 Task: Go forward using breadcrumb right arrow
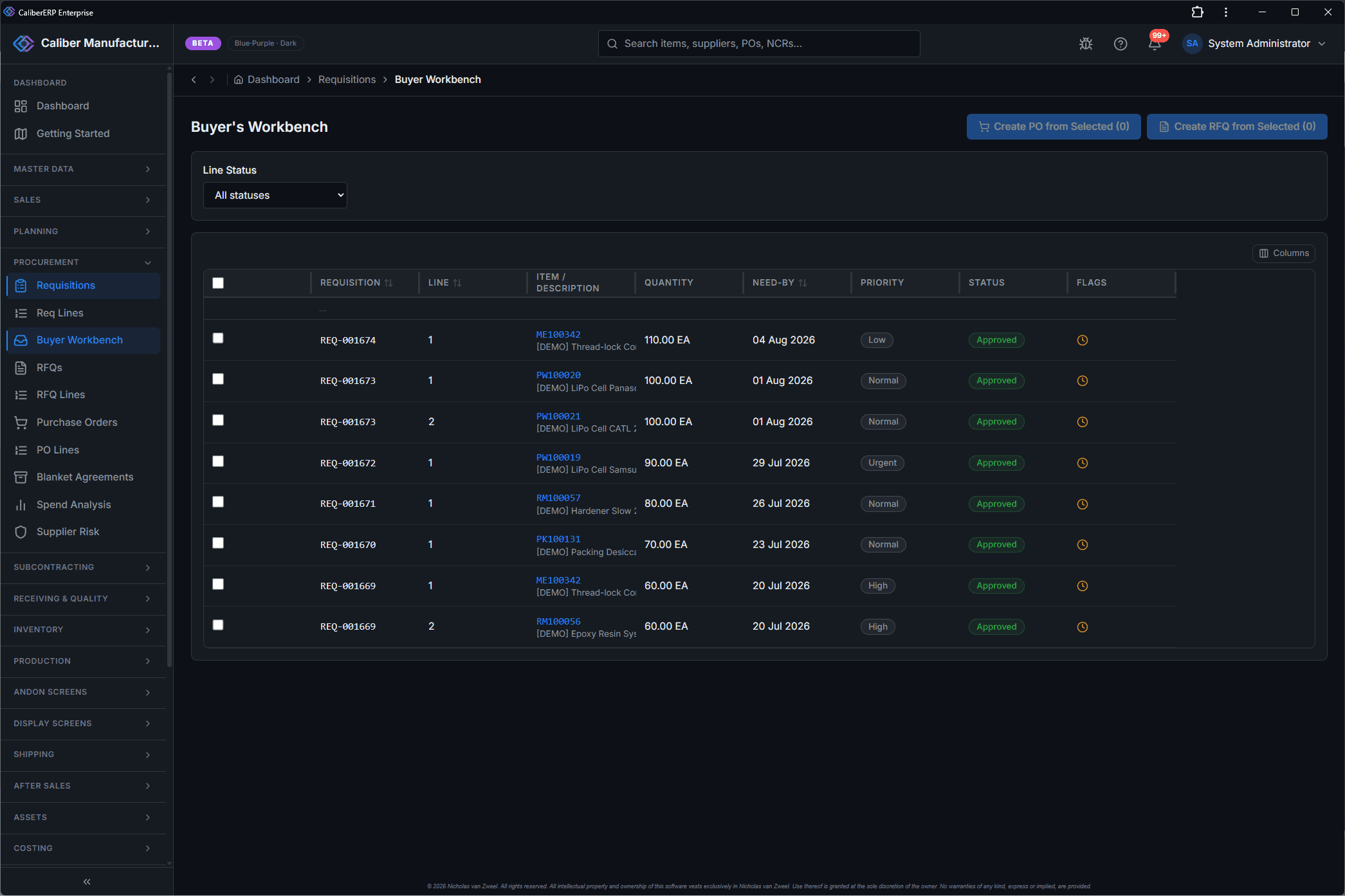pyautogui.click(x=212, y=80)
